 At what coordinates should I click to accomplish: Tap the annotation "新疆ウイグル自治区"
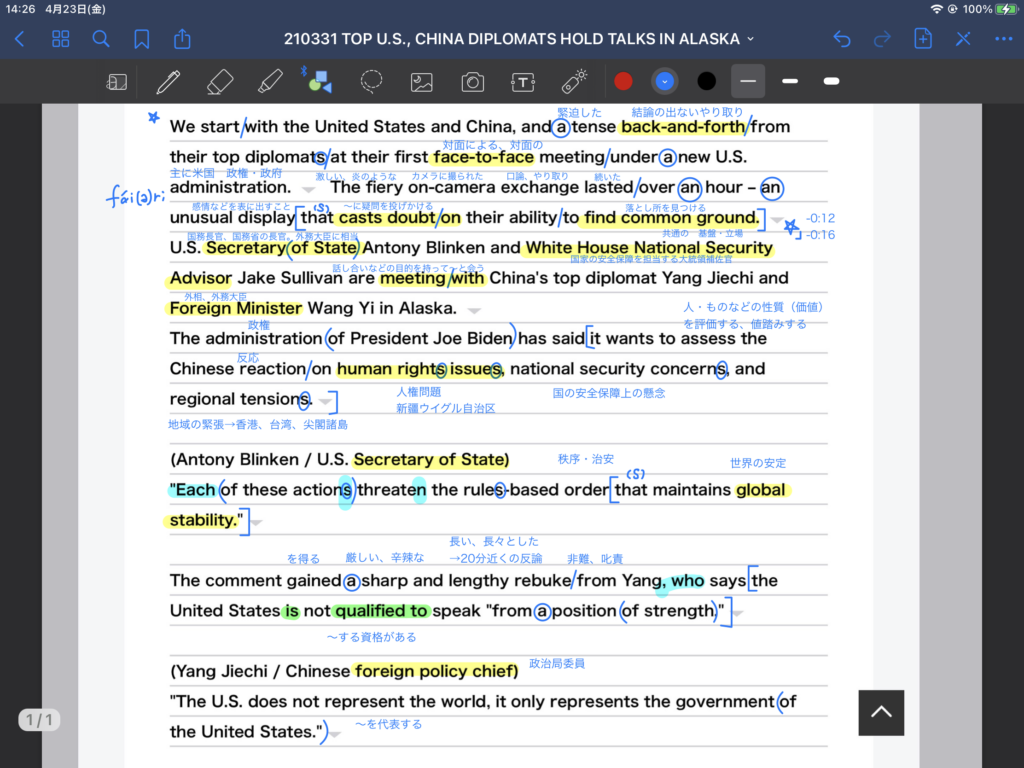[445, 408]
